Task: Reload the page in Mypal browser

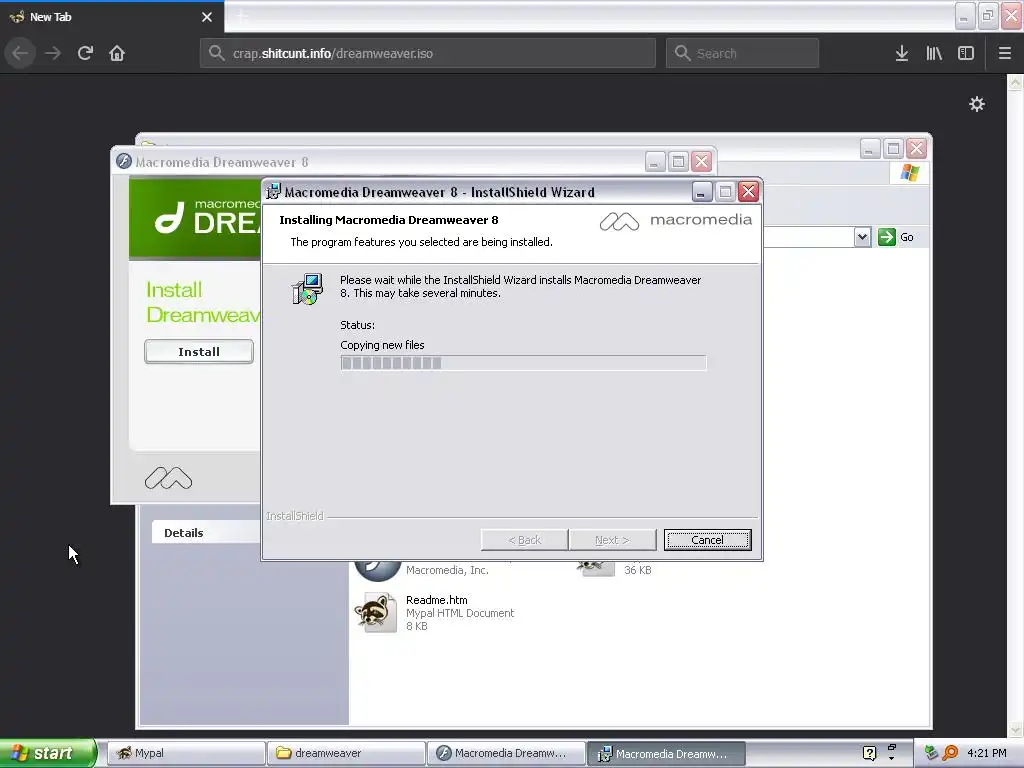Action: (x=85, y=53)
